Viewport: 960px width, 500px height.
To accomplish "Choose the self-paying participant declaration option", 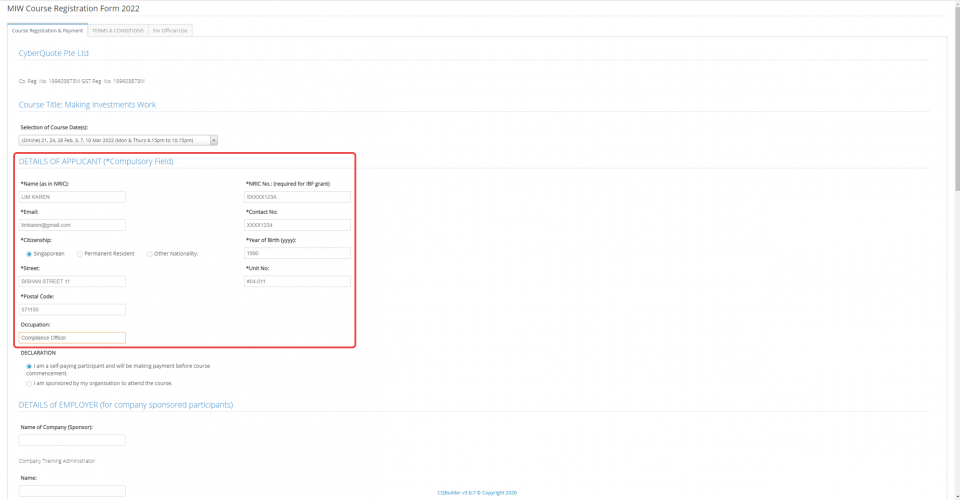I will [29, 366].
